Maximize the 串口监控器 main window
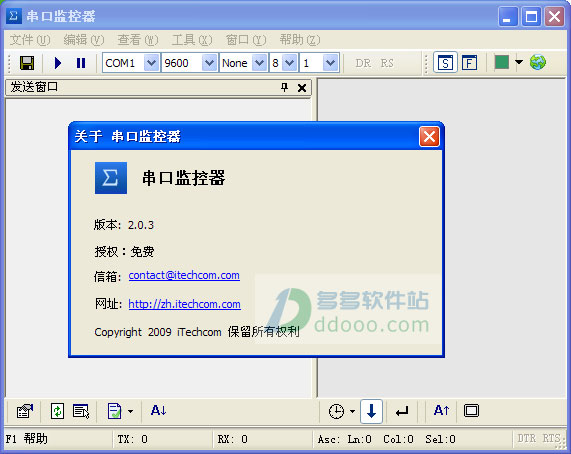 click(531, 16)
